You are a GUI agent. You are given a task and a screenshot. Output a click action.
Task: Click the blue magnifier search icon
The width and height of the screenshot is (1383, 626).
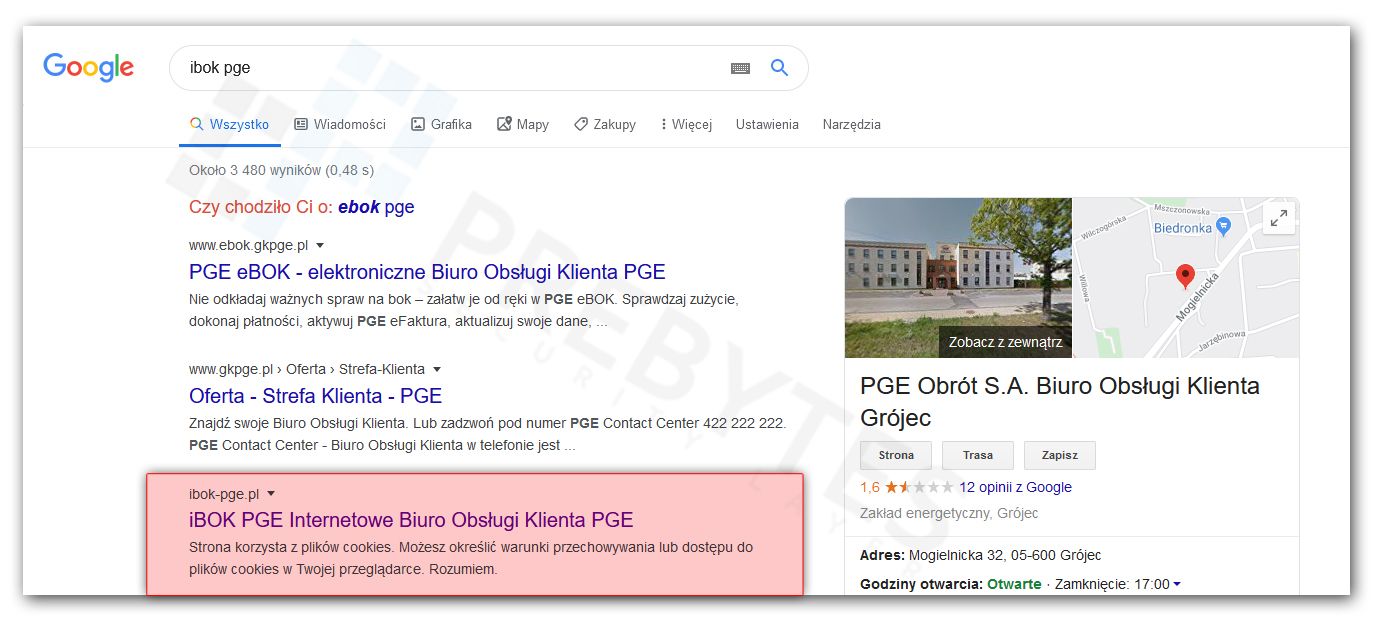click(779, 68)
